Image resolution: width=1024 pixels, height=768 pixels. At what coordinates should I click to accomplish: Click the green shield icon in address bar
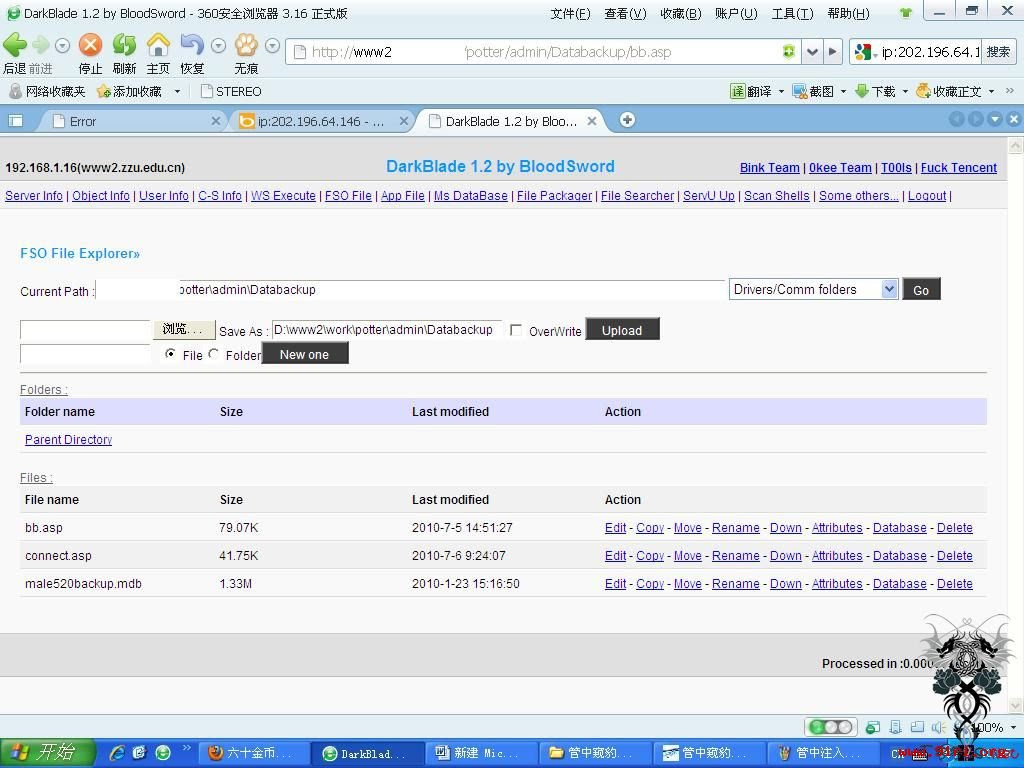click(789, 52)
